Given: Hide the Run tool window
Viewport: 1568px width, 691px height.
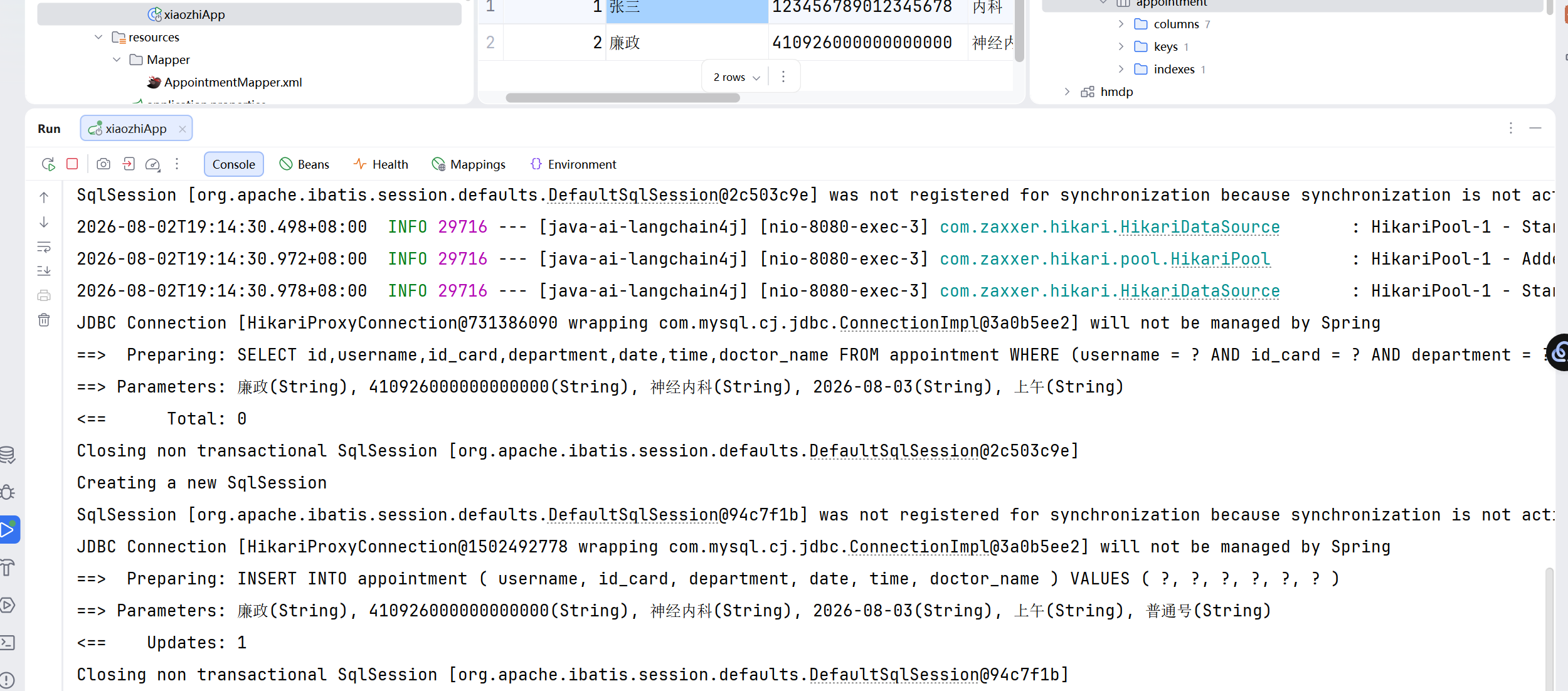Looking at the screenshot, I should pos(1535,128).
